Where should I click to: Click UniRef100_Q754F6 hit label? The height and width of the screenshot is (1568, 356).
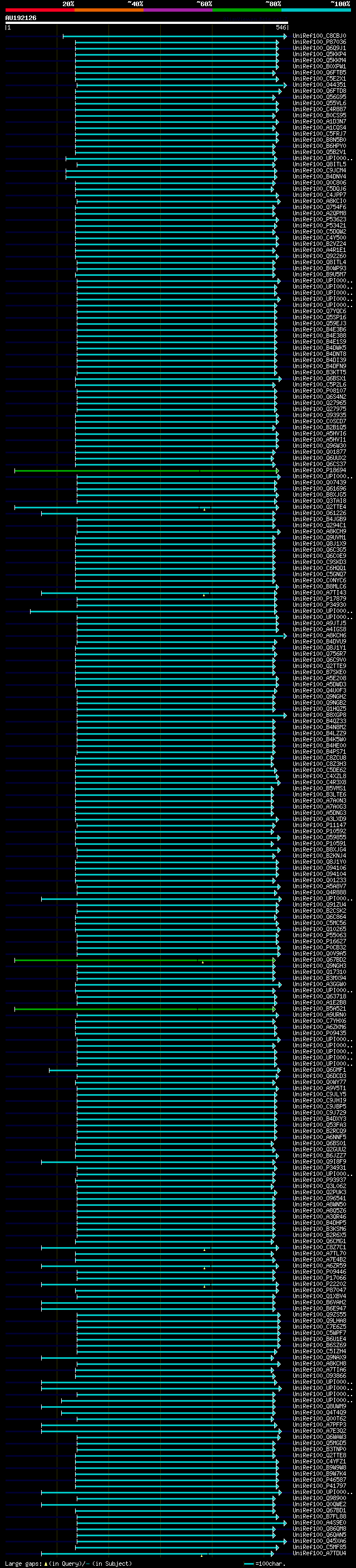pos(319,207)
